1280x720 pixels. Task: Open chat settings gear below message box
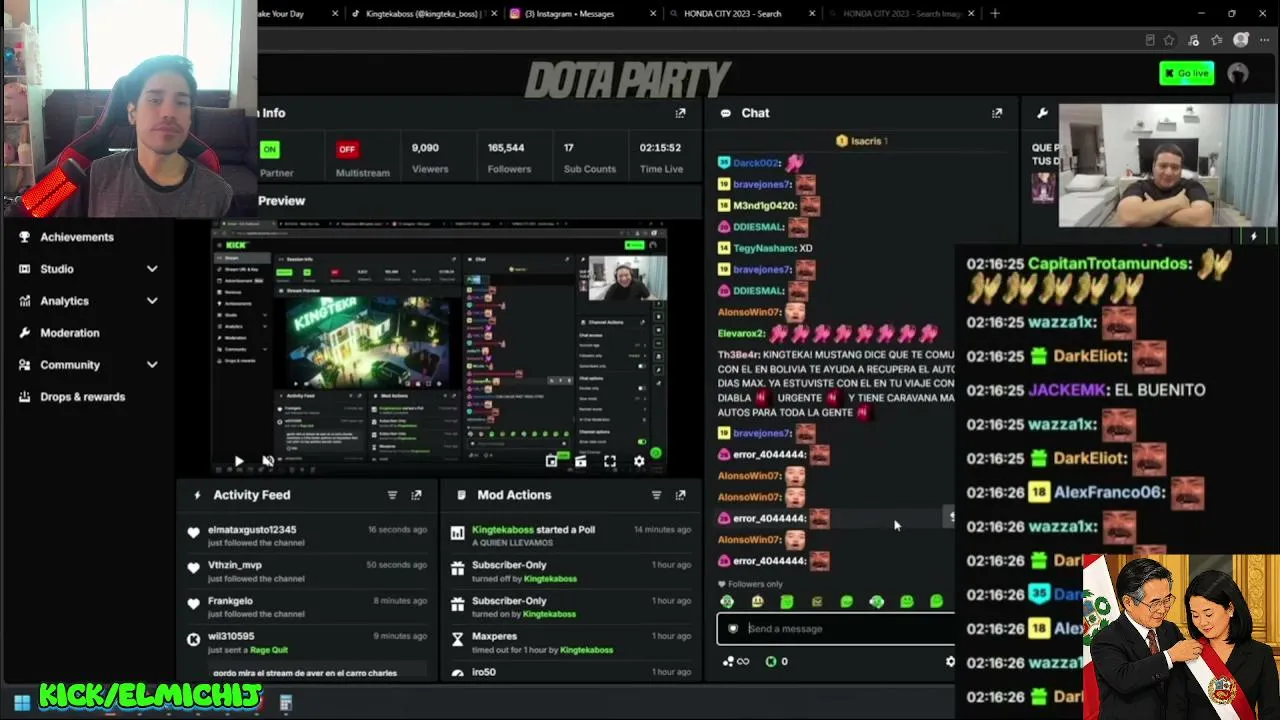pyautogui.click(x=949, y=661)
